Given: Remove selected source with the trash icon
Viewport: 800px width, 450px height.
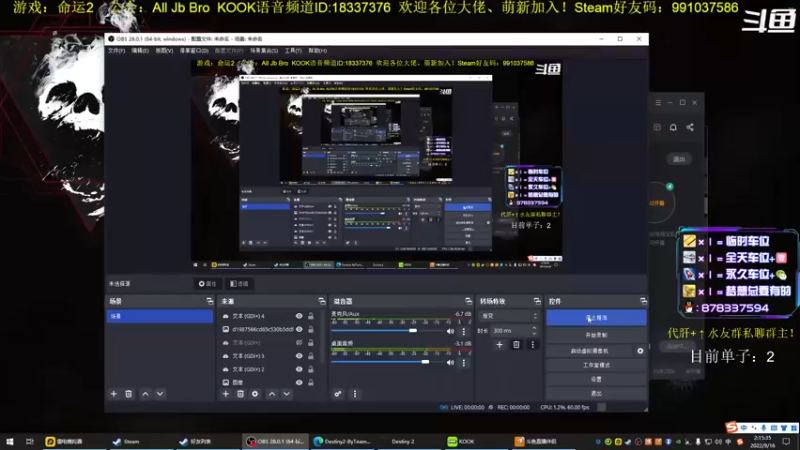Looking at the screenshot, I should tap(240, 394).
